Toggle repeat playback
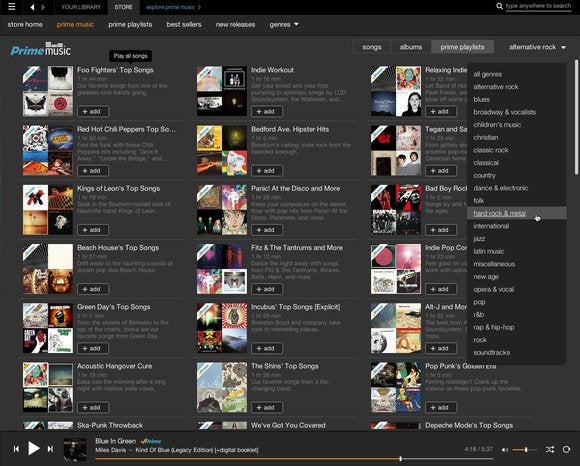This screenshot has width=580, height=466. point(566,449)
